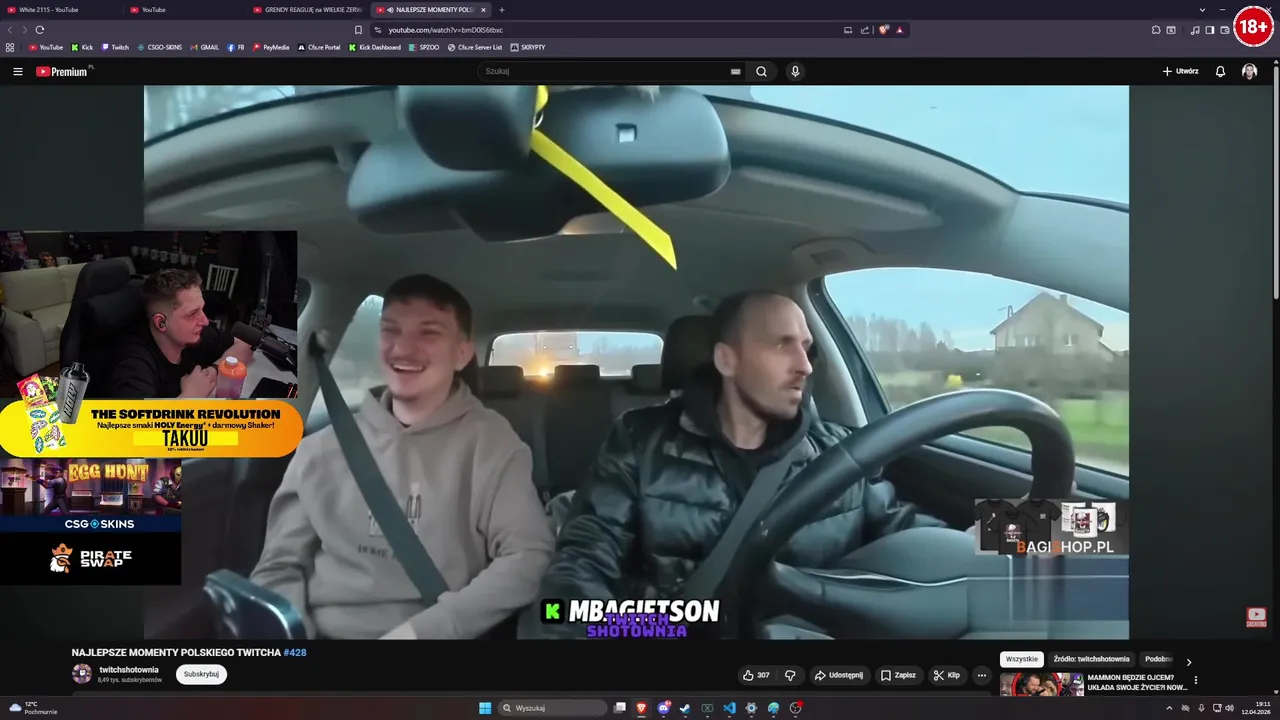Open Windows Start menu

(x=485, y=708)
